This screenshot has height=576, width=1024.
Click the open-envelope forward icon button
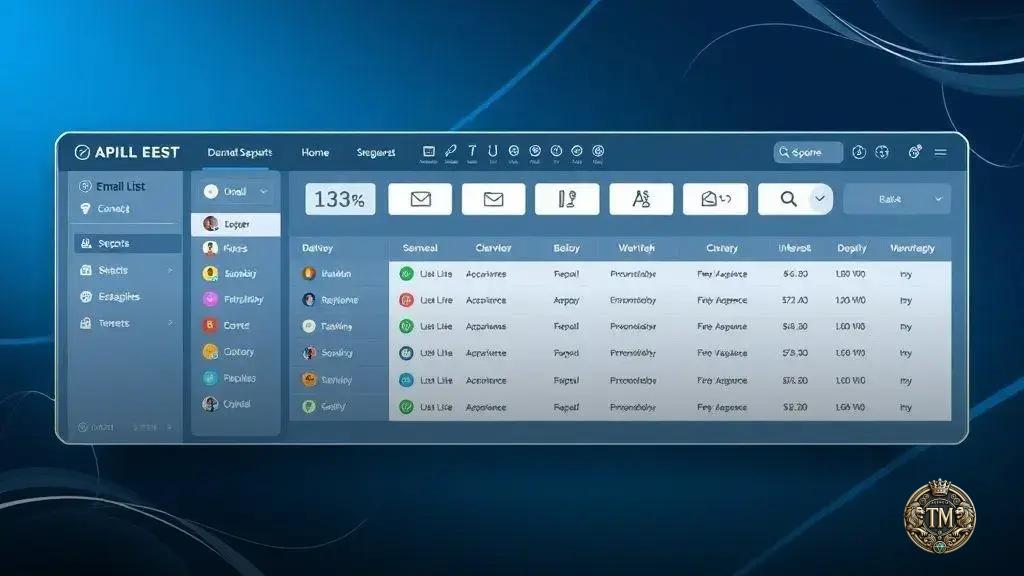point(715,199)
